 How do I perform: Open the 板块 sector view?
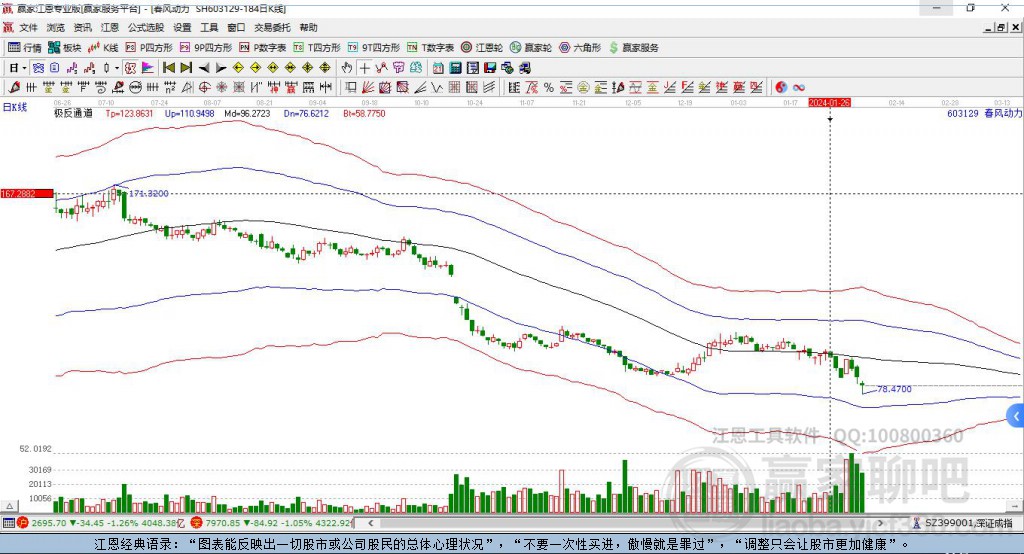tap(65, 48)
